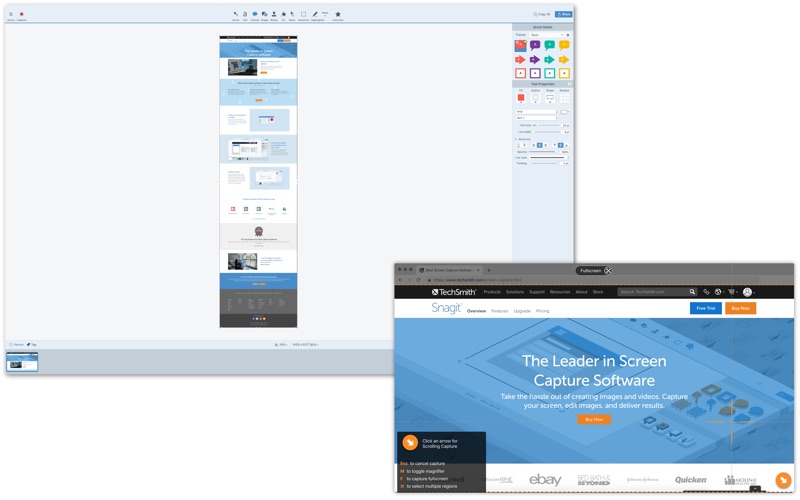Click the top Buy Now button in the header
This screenshot has height=500, width=800.
740,308
